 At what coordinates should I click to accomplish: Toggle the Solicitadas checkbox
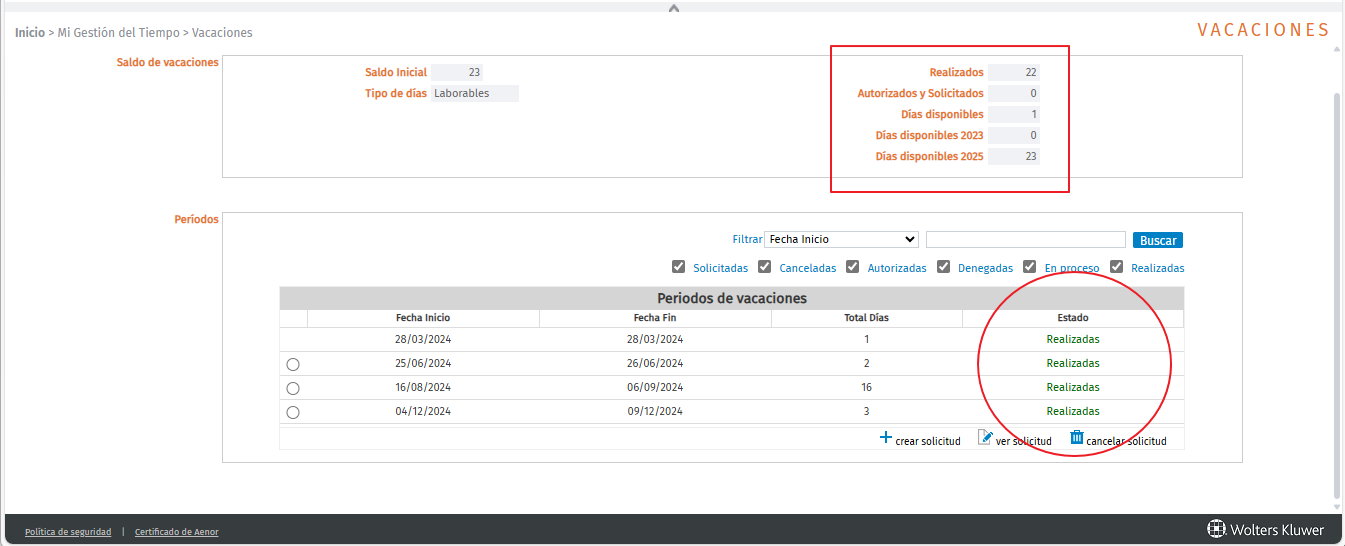point(679,267)
